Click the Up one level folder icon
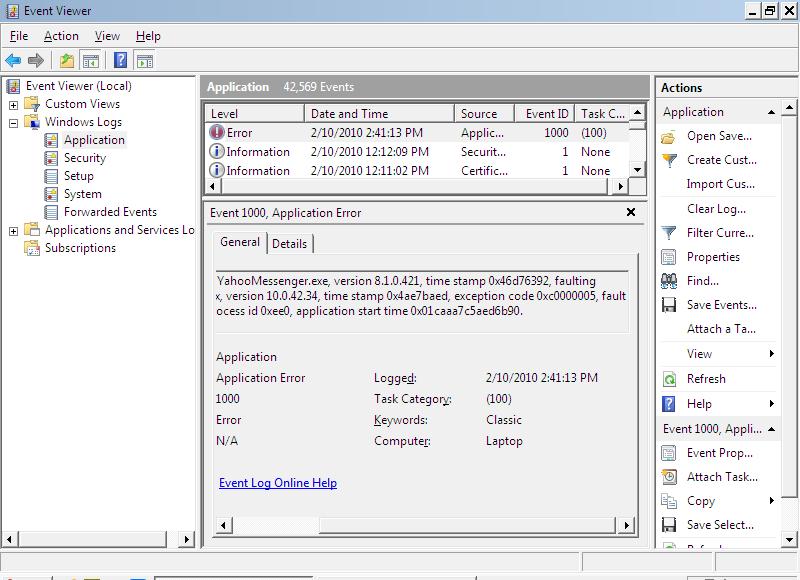The height and width of the screenshot is (580, 800). coord(67,61)
